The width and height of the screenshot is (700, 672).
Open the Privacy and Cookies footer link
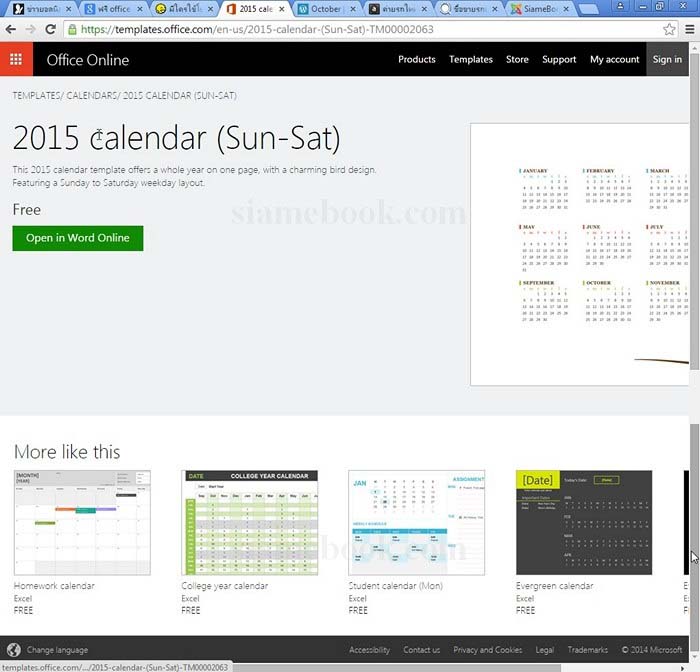(x=488, y=650)
